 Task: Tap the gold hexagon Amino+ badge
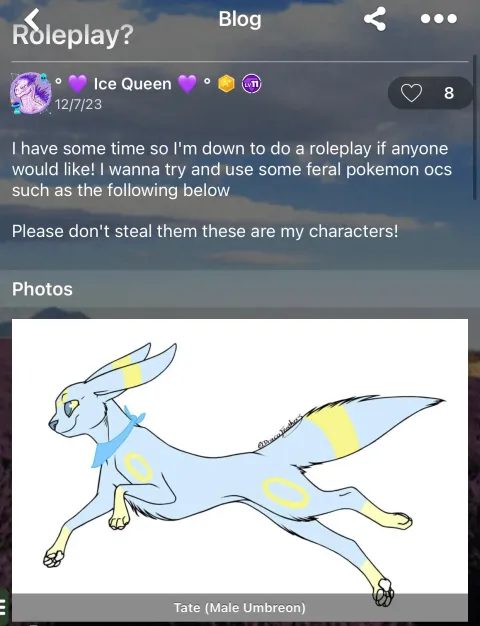coord(226,84)
